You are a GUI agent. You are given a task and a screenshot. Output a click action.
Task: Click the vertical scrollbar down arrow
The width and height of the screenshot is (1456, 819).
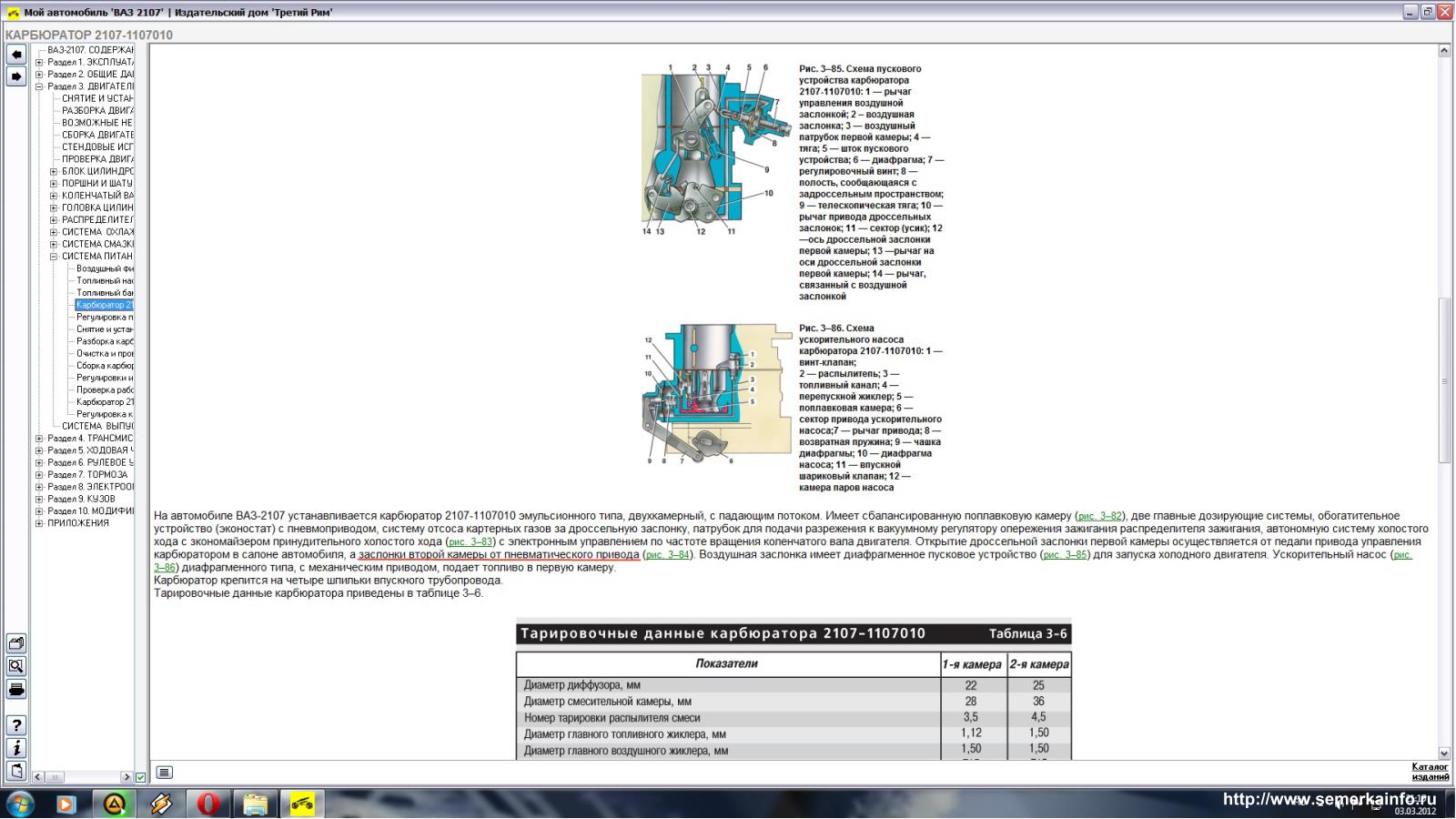1444,753
